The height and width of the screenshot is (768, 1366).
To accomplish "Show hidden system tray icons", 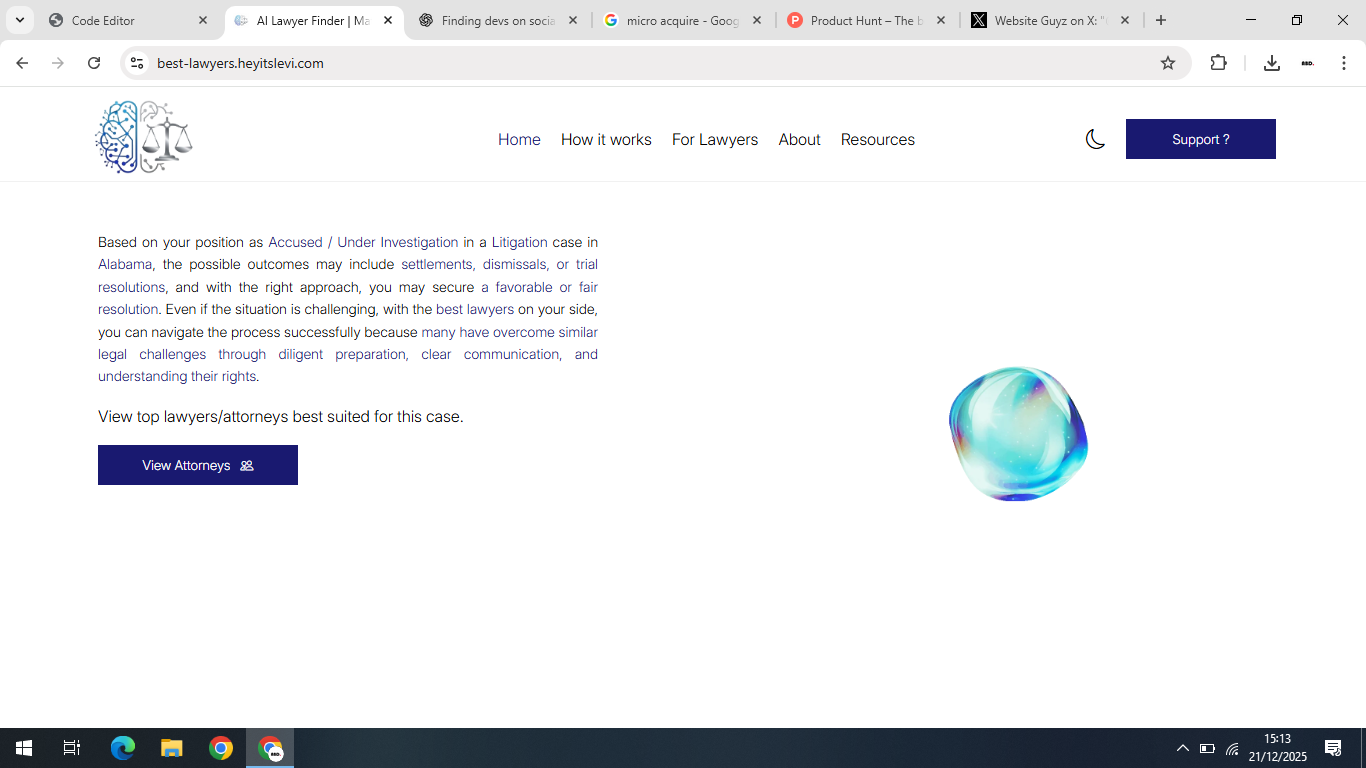I will coord(1182,748).
